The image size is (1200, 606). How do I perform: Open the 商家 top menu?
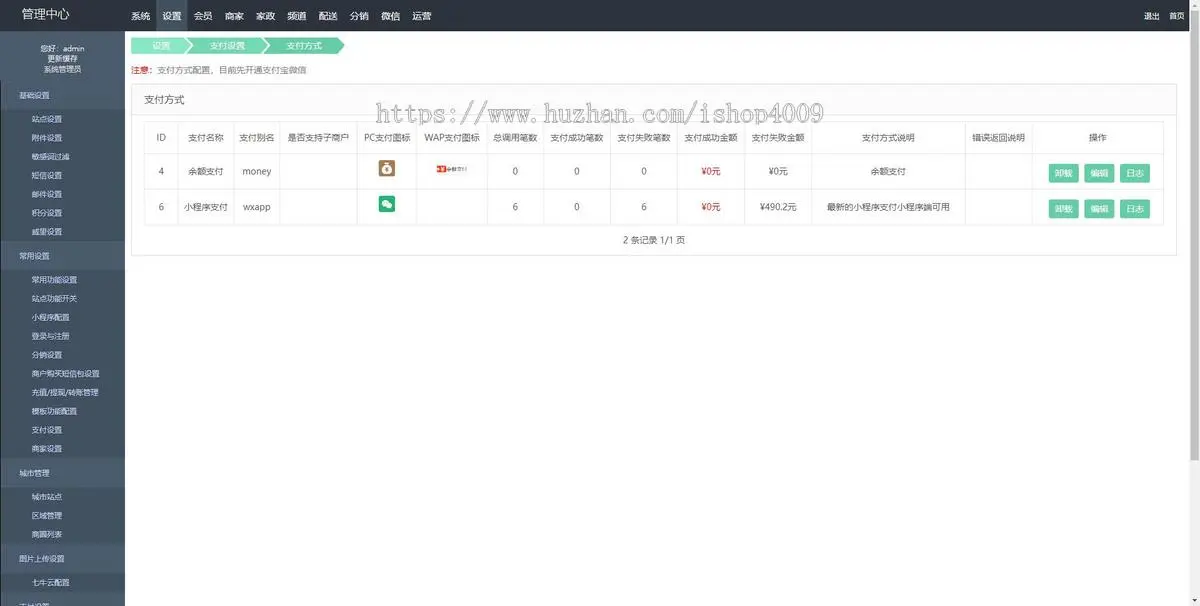234,16
